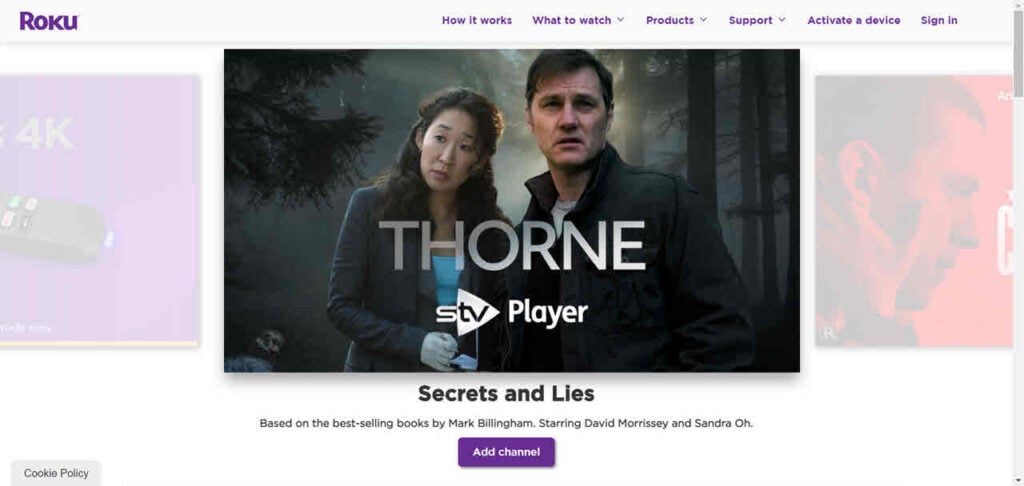The height and width of the screenshot is (486, 1024).
Task: Click the Roku logo
Action: [x=49, y=21]
